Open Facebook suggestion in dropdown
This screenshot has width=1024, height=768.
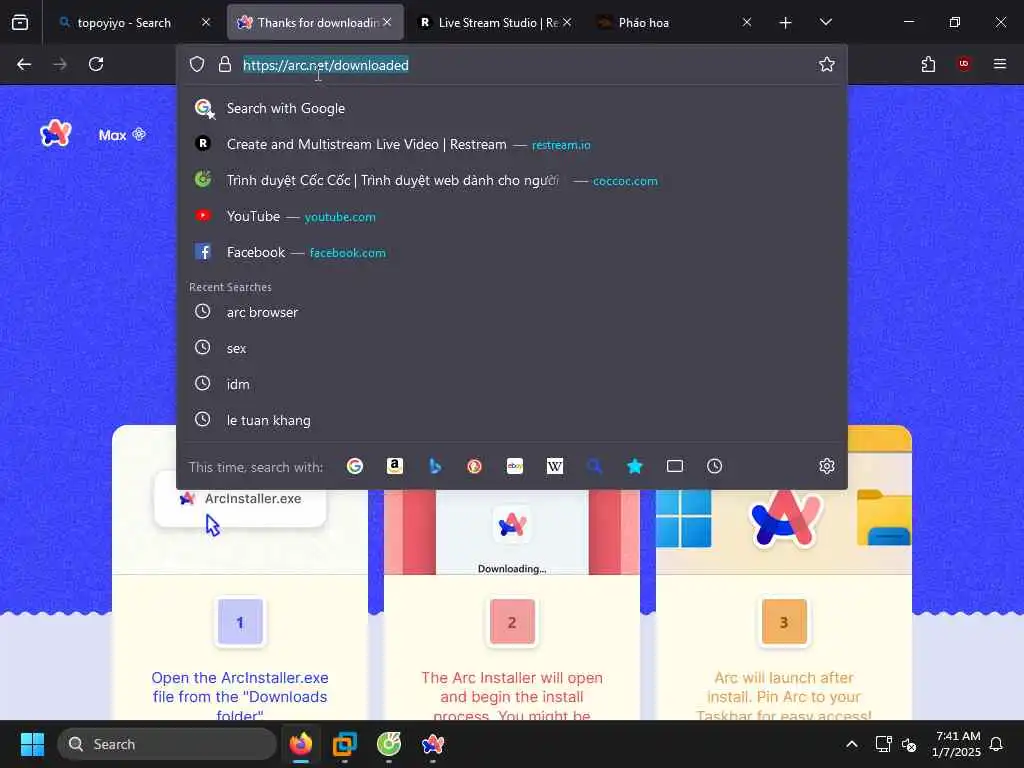(x=511, y=252)
